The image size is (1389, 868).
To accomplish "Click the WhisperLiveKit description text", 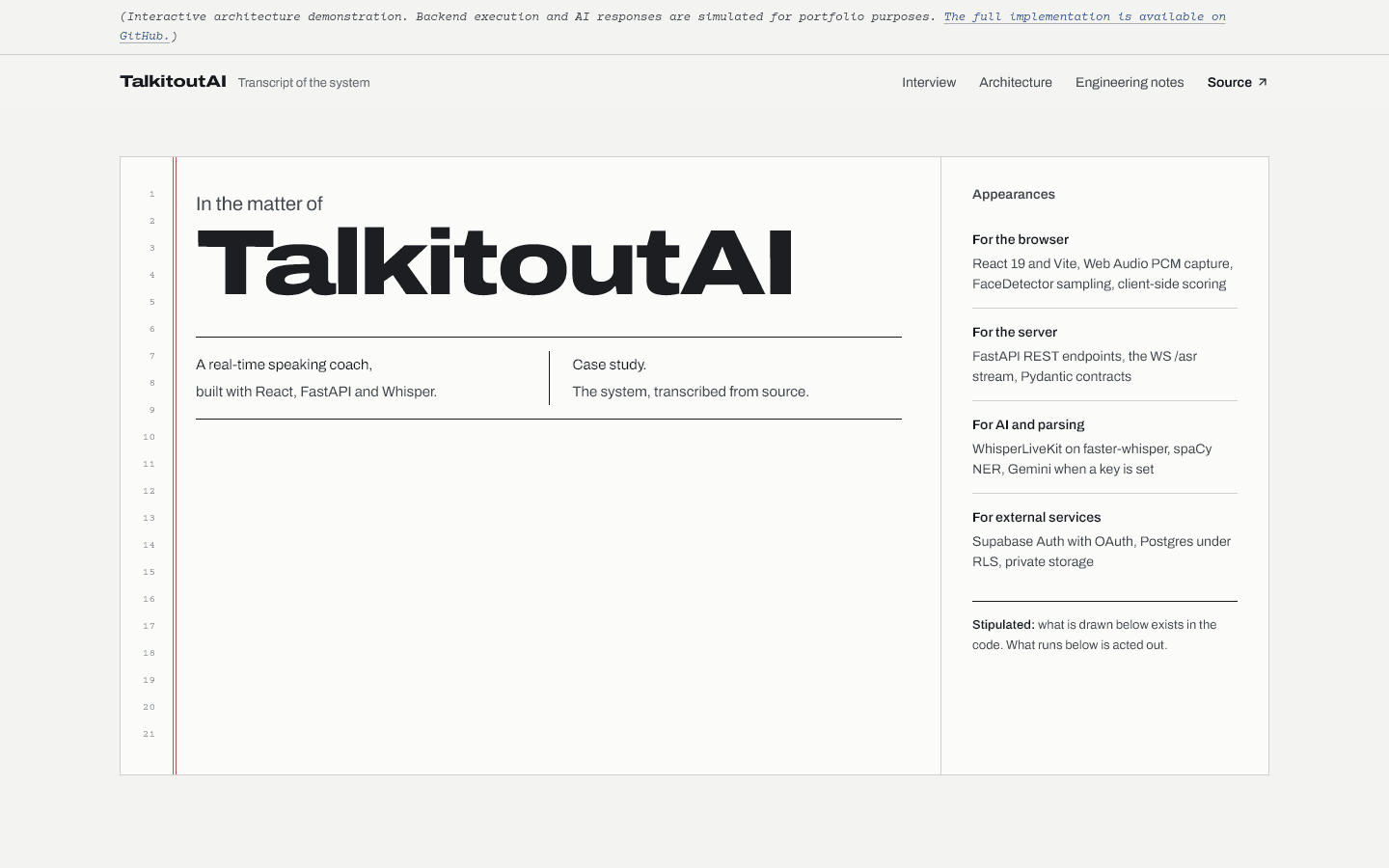I will (x=1092, y=459).
